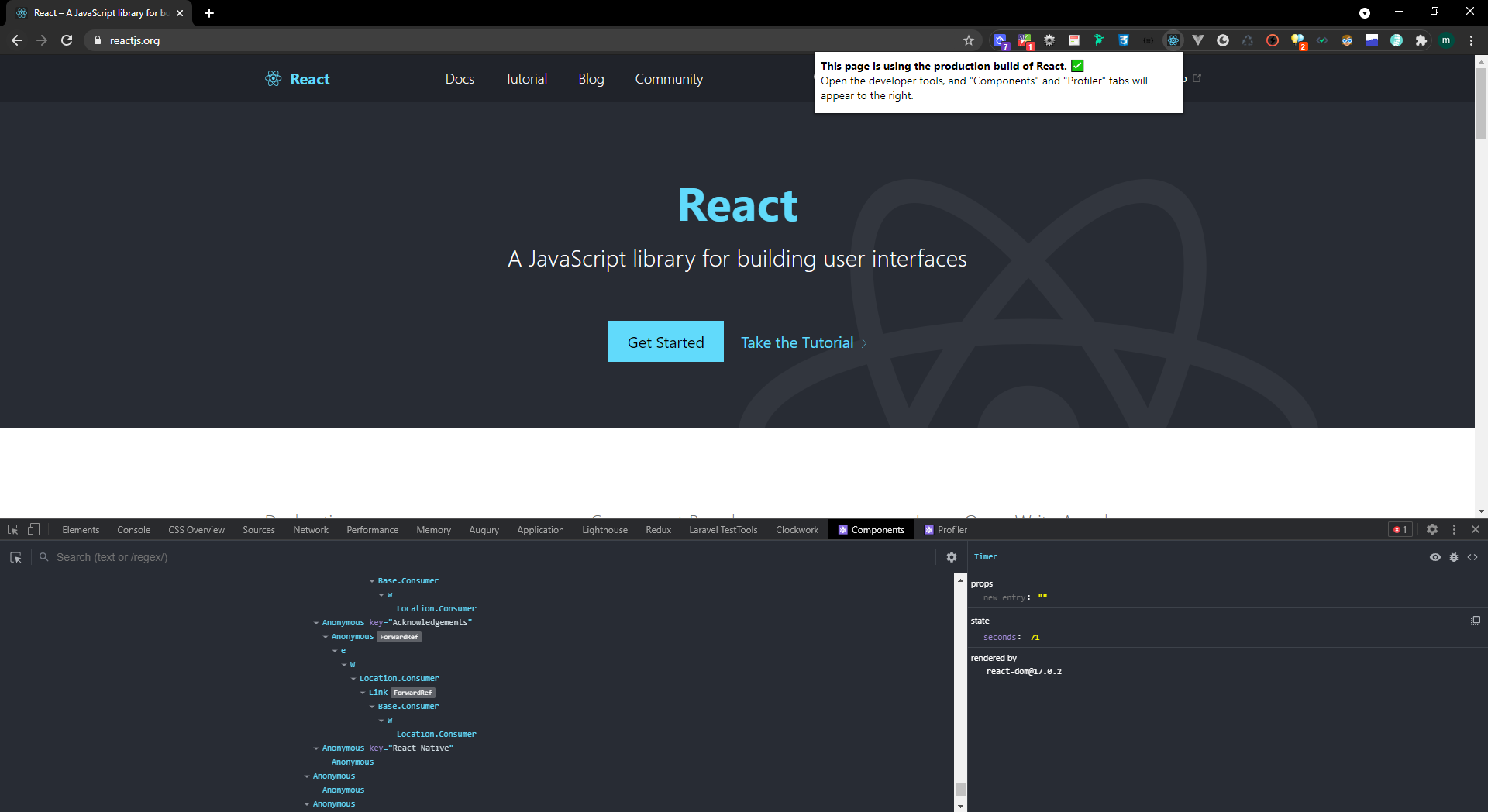View source for the Timer component
The width and height of the screenshot is (1488, 812).
pyautogui.click(x=1472, y=557)
